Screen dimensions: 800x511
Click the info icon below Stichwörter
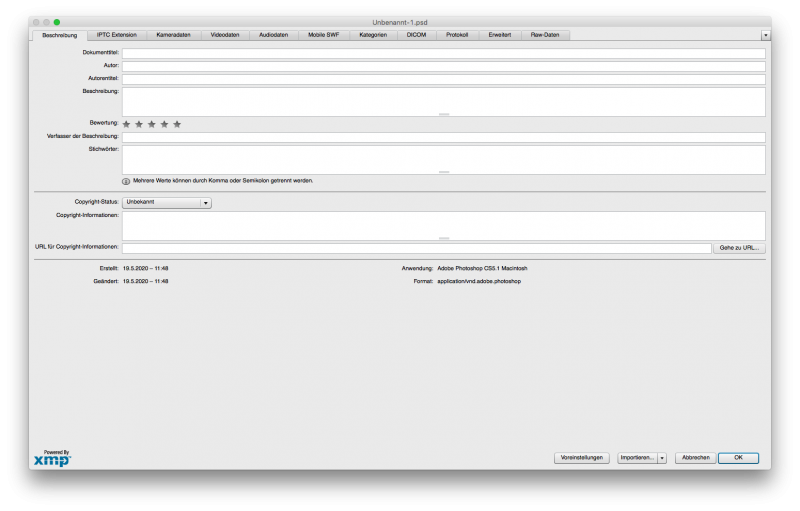coord(126,181)
